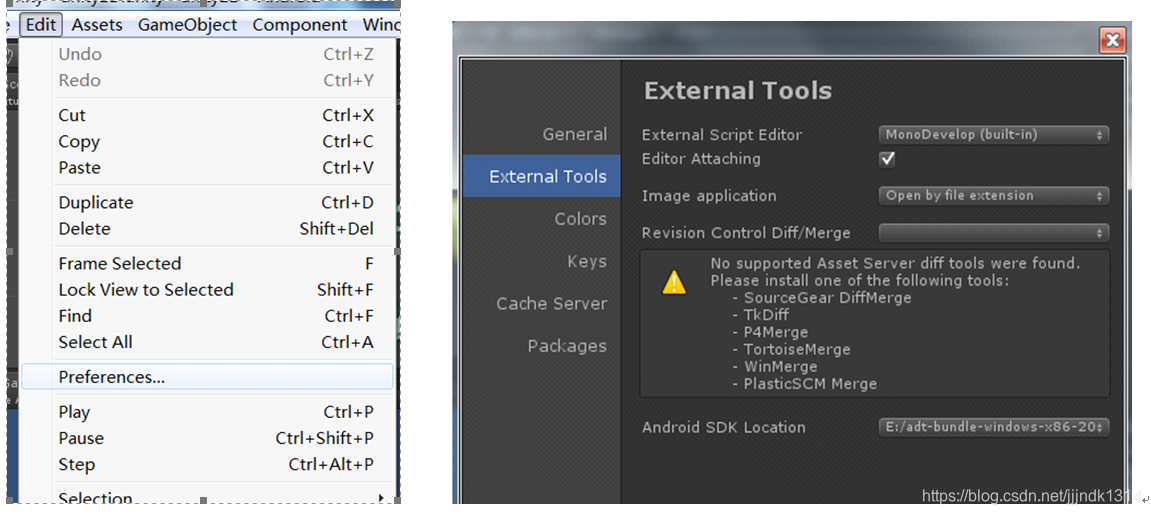
Task: Click Image application label
Action: [708, 196]
